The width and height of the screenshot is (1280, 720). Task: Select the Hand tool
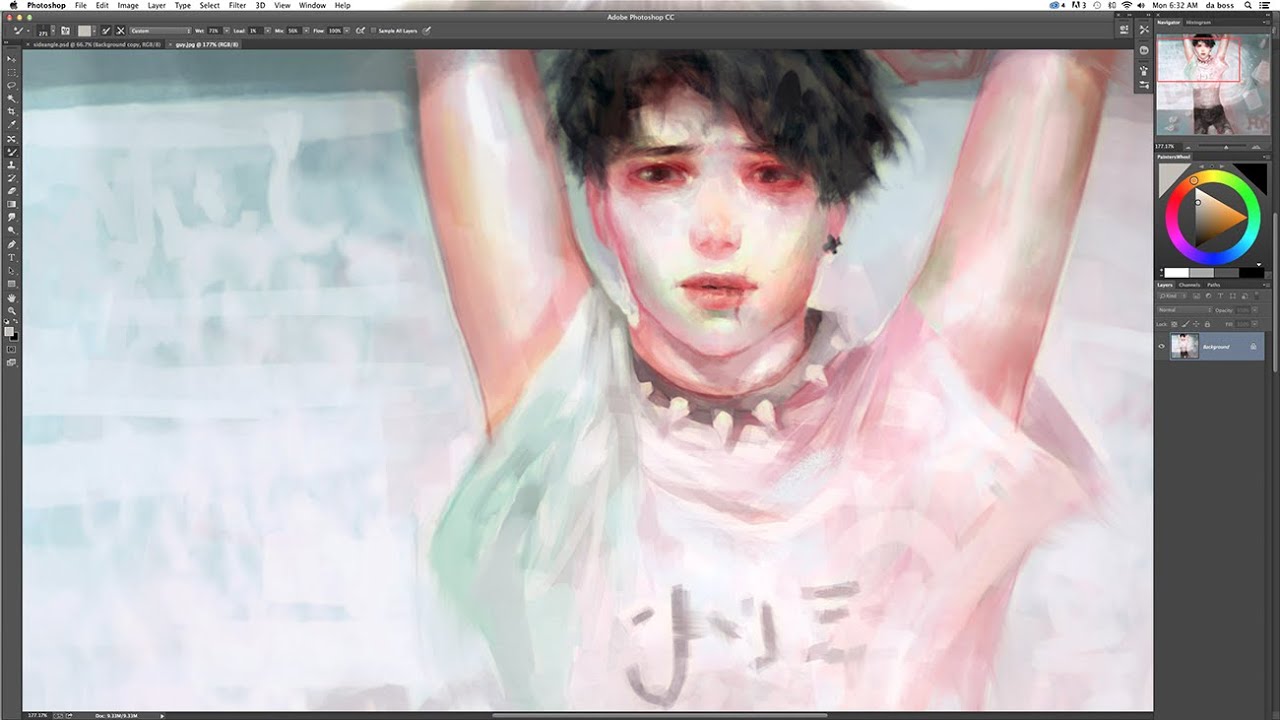tap(11, 297)
